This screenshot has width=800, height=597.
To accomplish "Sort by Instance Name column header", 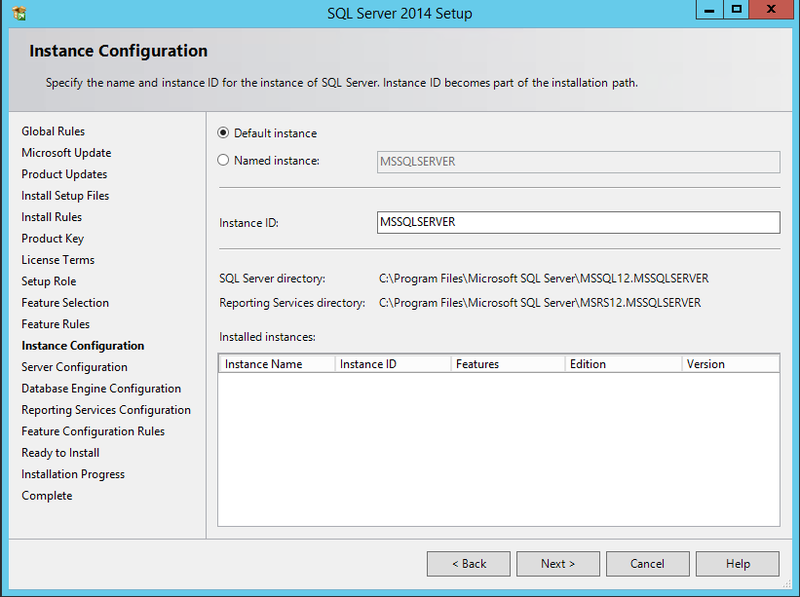I will click(276, 364).
